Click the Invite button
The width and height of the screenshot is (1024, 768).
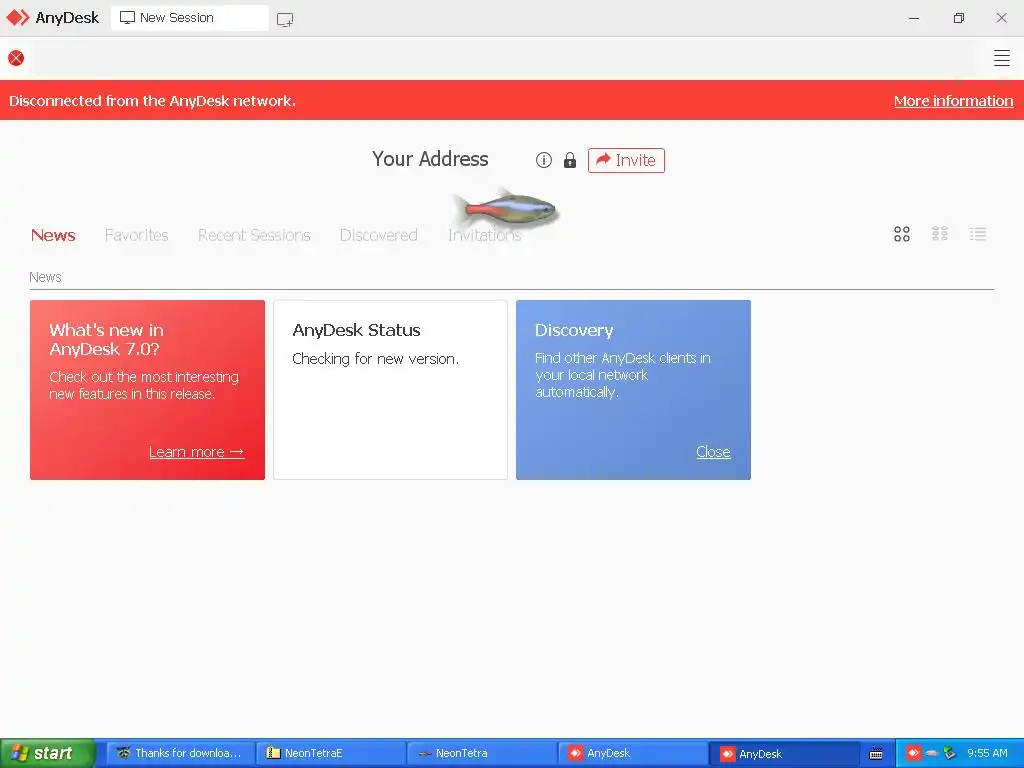[626, 160]
